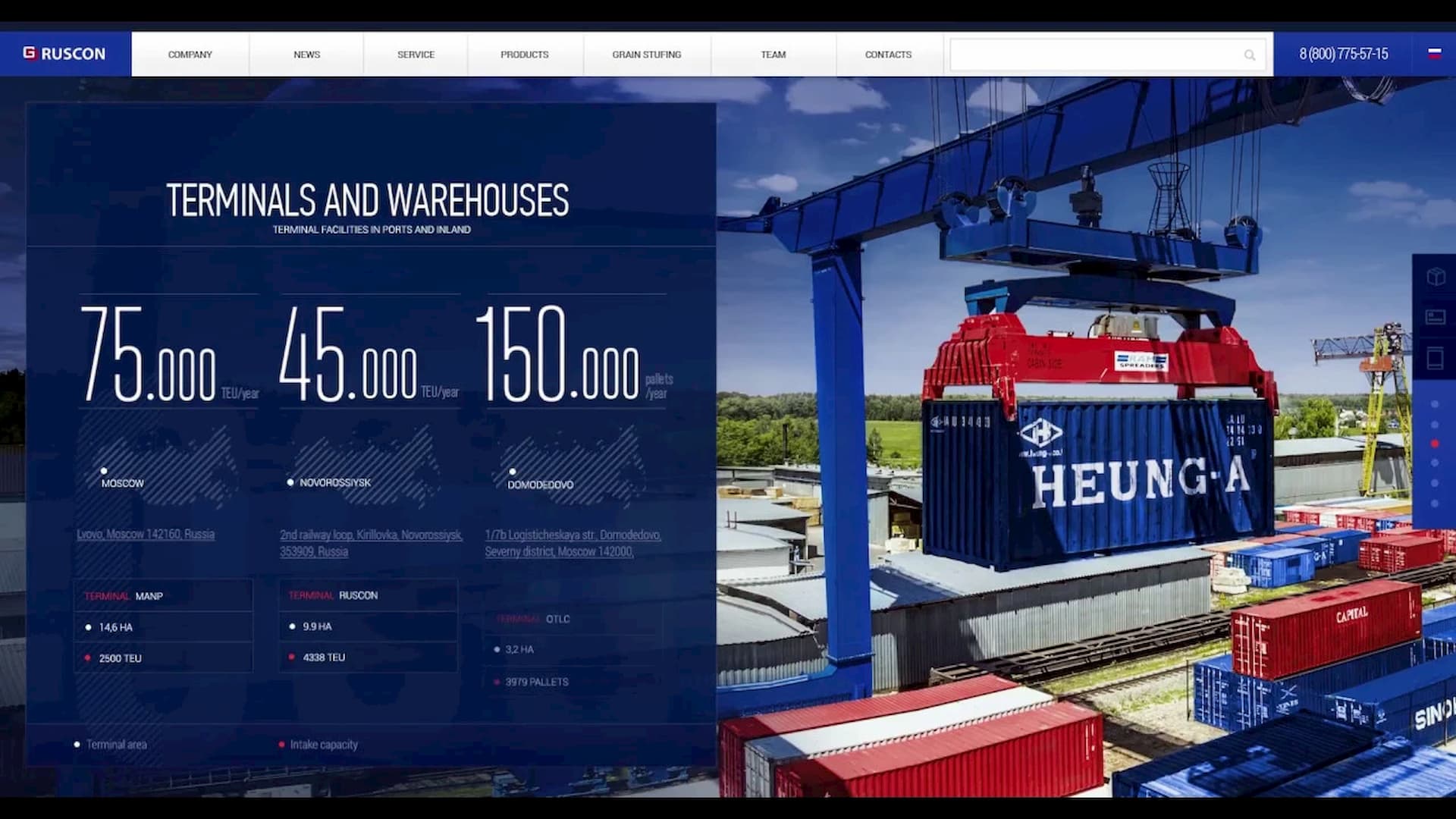Open the Team menu item
This screenshot has height=819, width=1456.
pyautogui.click(x=773, y=55)
